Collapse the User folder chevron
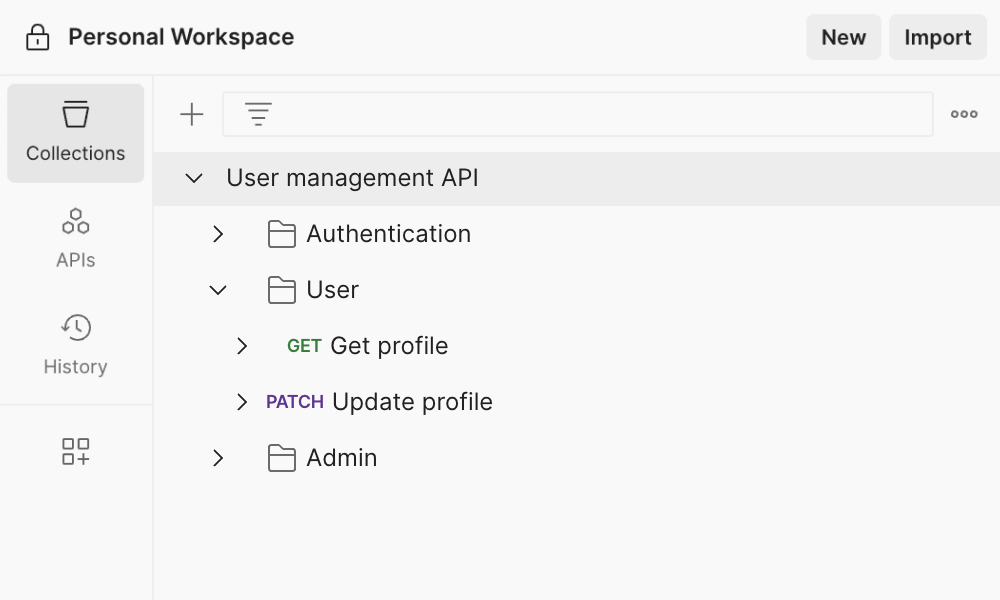The width and height of the screenshot is (1000, 600). [218, 290]
